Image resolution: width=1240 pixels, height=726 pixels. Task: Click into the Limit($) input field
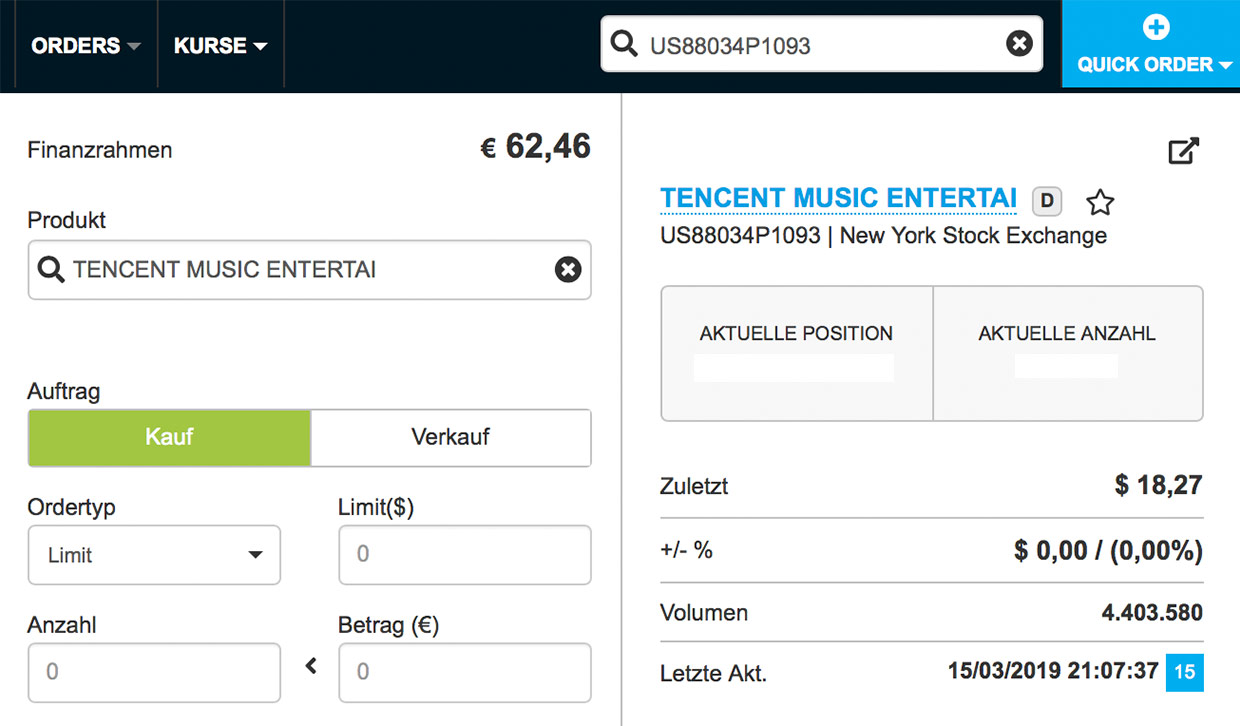point(464,554)
